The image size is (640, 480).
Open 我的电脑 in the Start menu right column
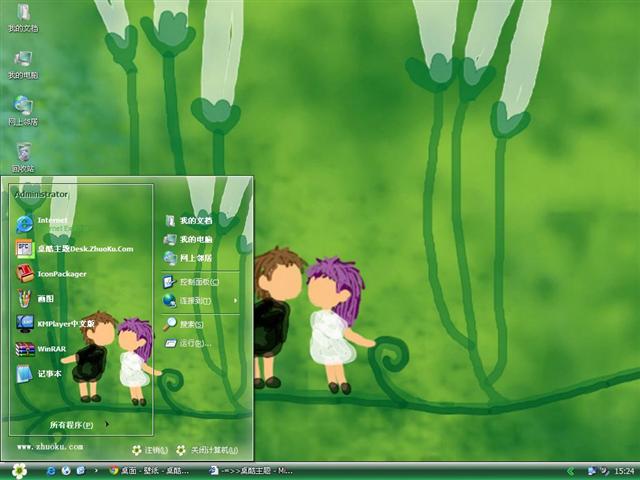(188, 239)
